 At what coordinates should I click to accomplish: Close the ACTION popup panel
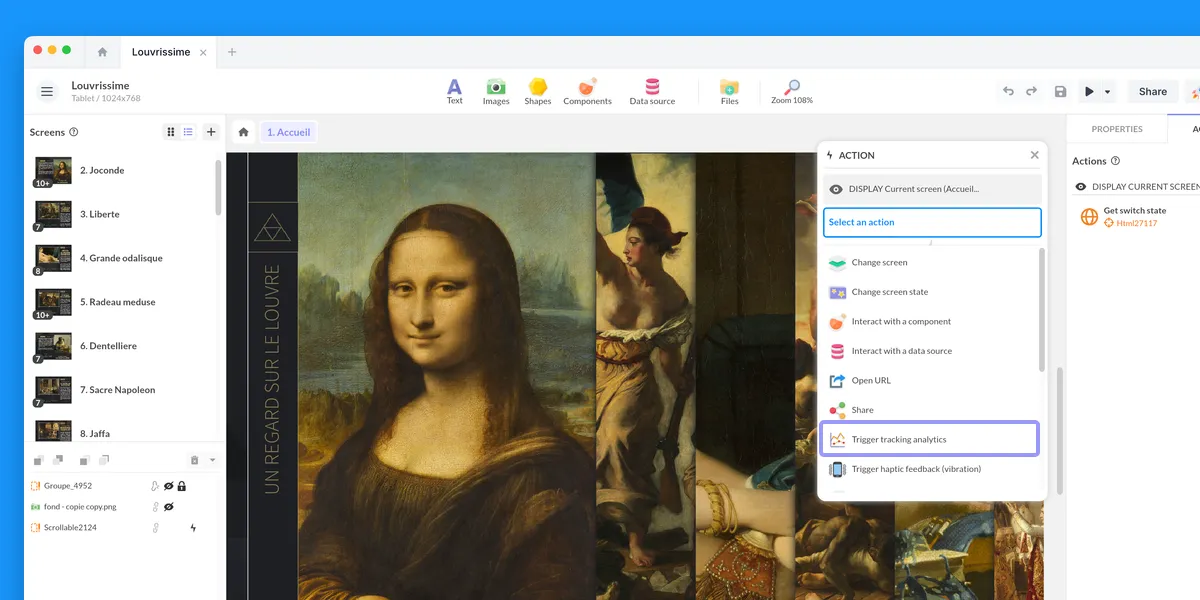tap(1035, 155)
